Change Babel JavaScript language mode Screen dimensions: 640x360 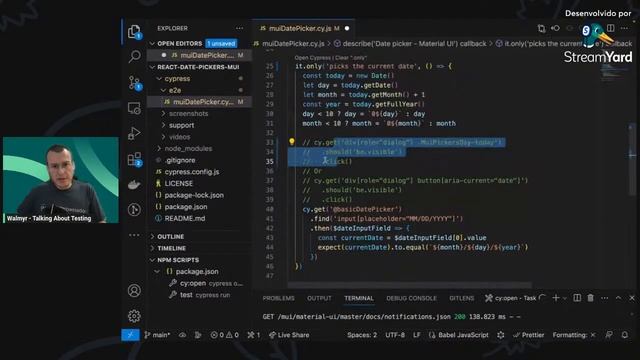coord(459,335)
